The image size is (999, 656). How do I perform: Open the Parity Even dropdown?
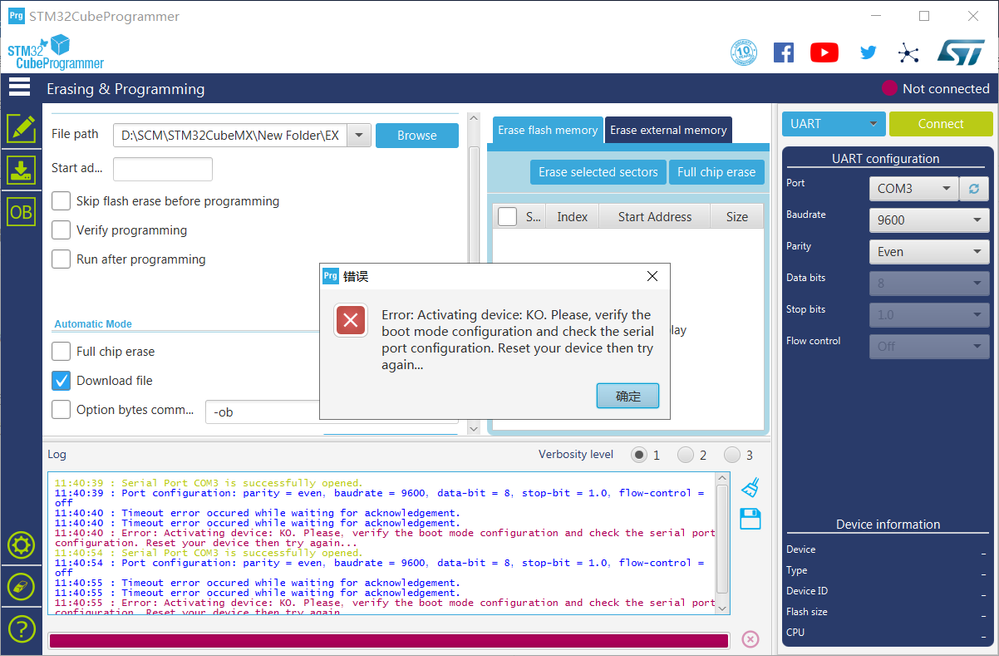tap(929, 252)
